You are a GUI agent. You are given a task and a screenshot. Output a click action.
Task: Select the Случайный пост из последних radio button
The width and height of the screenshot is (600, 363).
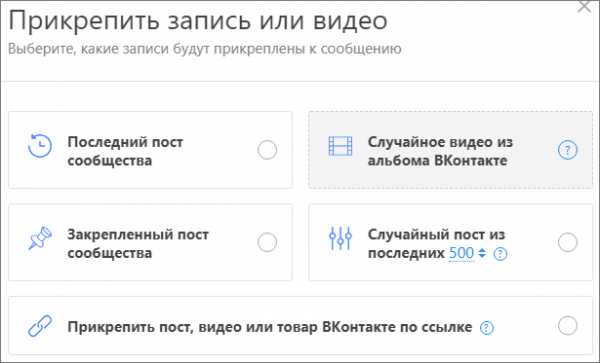[x=567, y=242]
